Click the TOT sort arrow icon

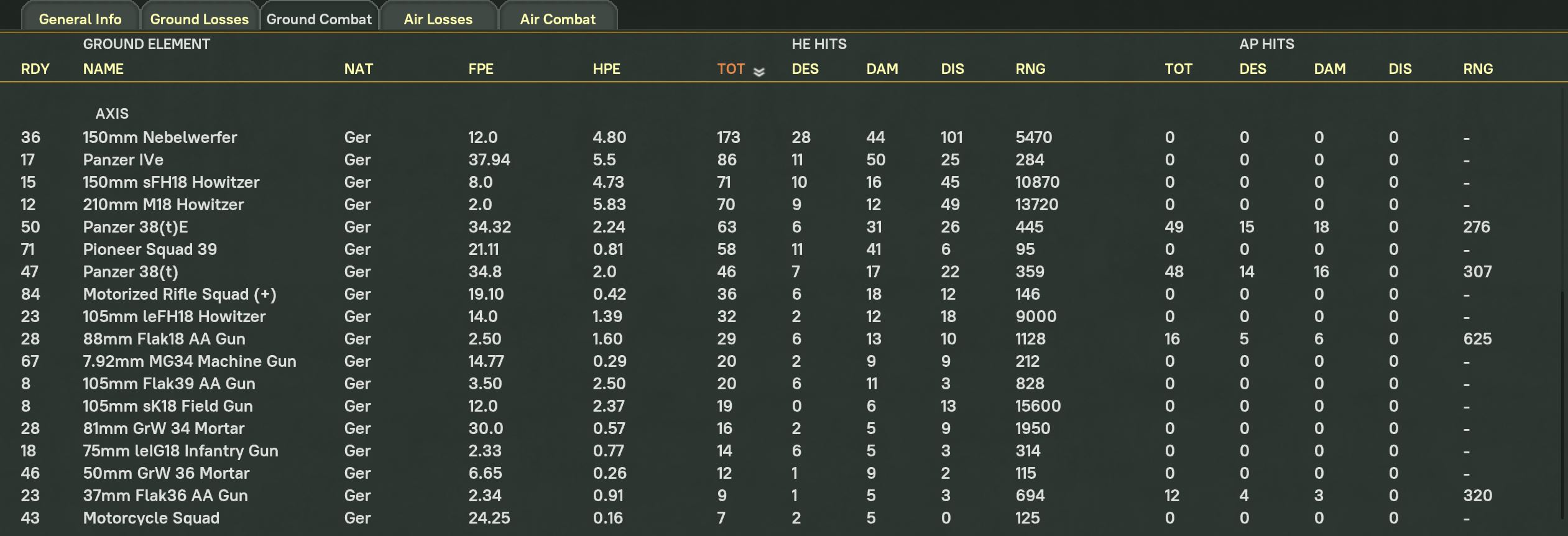[x=759, y=72]
